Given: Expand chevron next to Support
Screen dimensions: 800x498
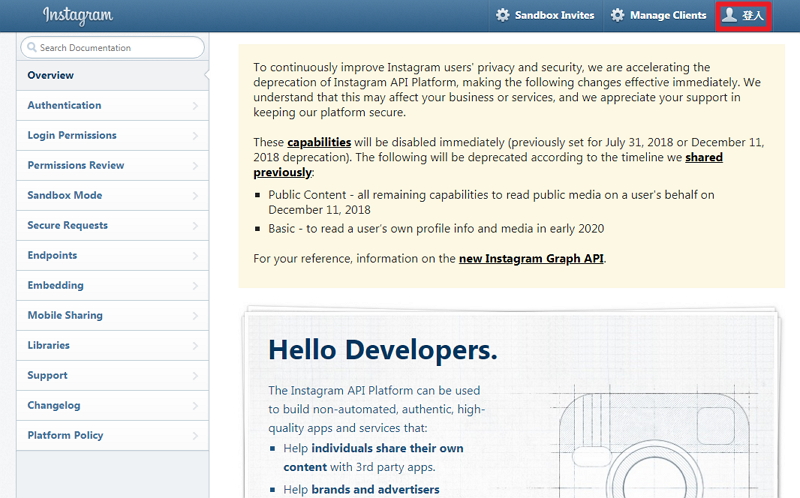Looking at the screenshot, I should tap(195, 376).
